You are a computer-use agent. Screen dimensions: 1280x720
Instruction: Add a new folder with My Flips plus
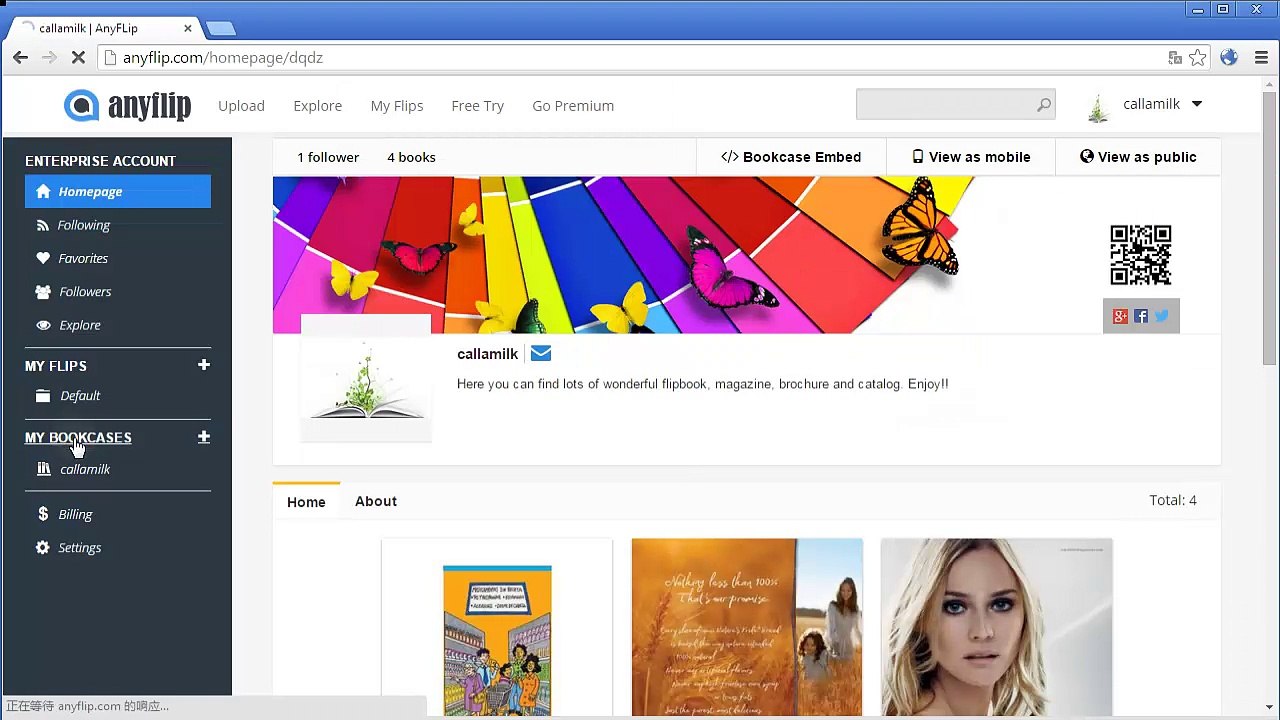tap(204, 365)
